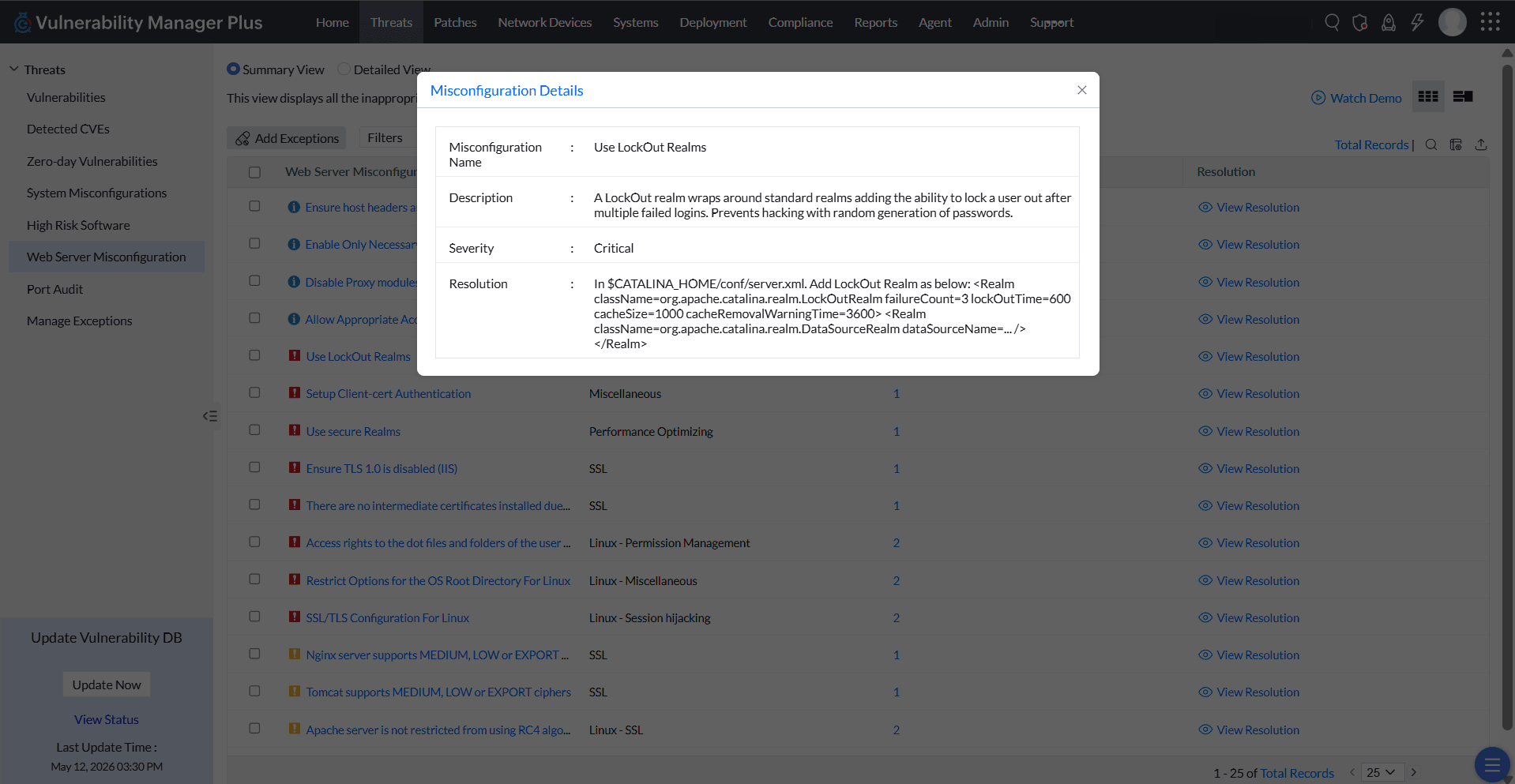The image size is (1515, 784).
Task: Click the Update Now button
Action: point(107,685)
